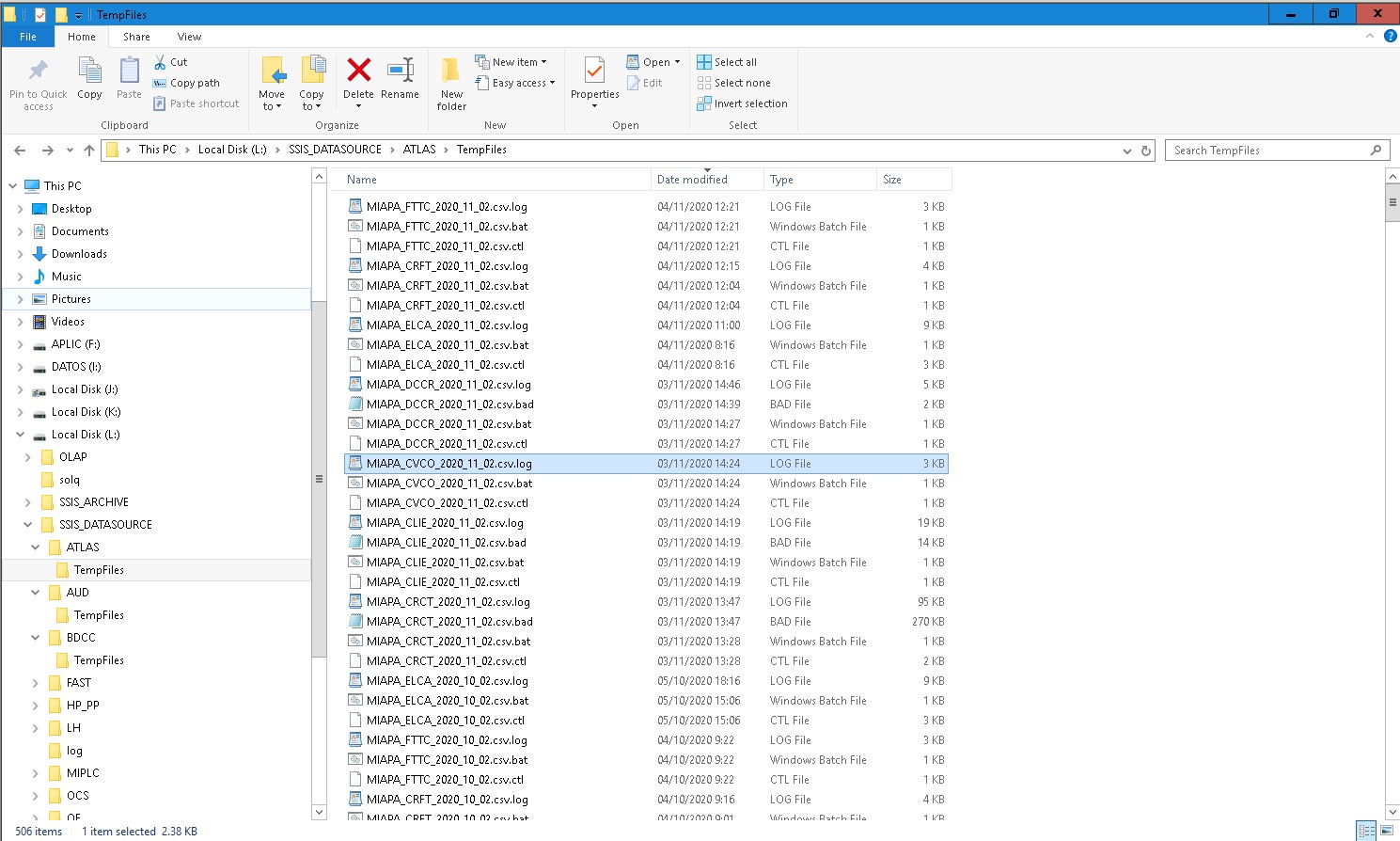
Task: Click ATLAS in the address breadcrumb
Action: click(419, 150)
